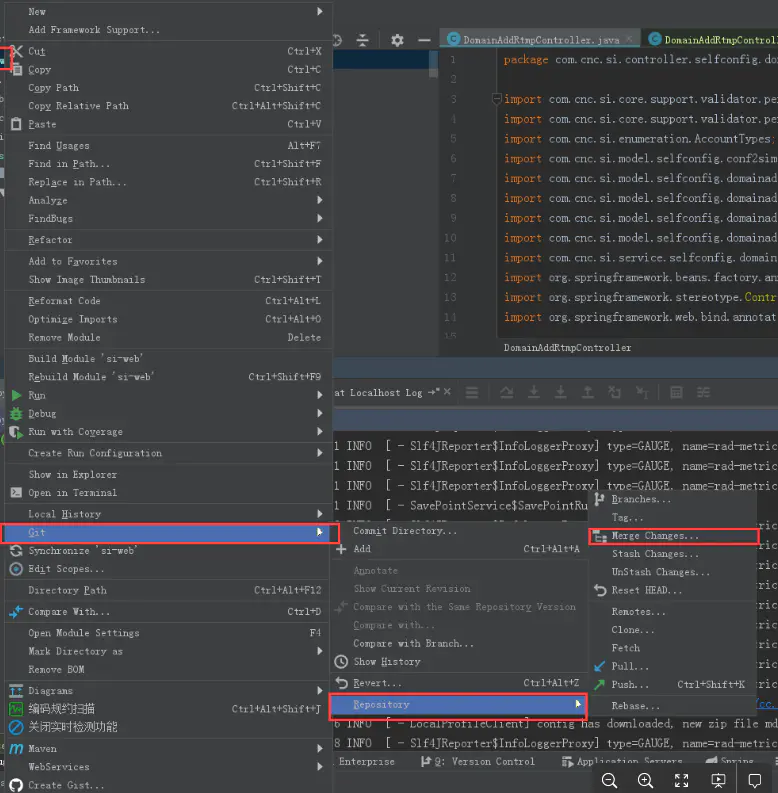Image resolution: width=778 pixels, height=793 pixels.
Task: Click the hide panel minus icon
Action: click(x=424, y=40)
